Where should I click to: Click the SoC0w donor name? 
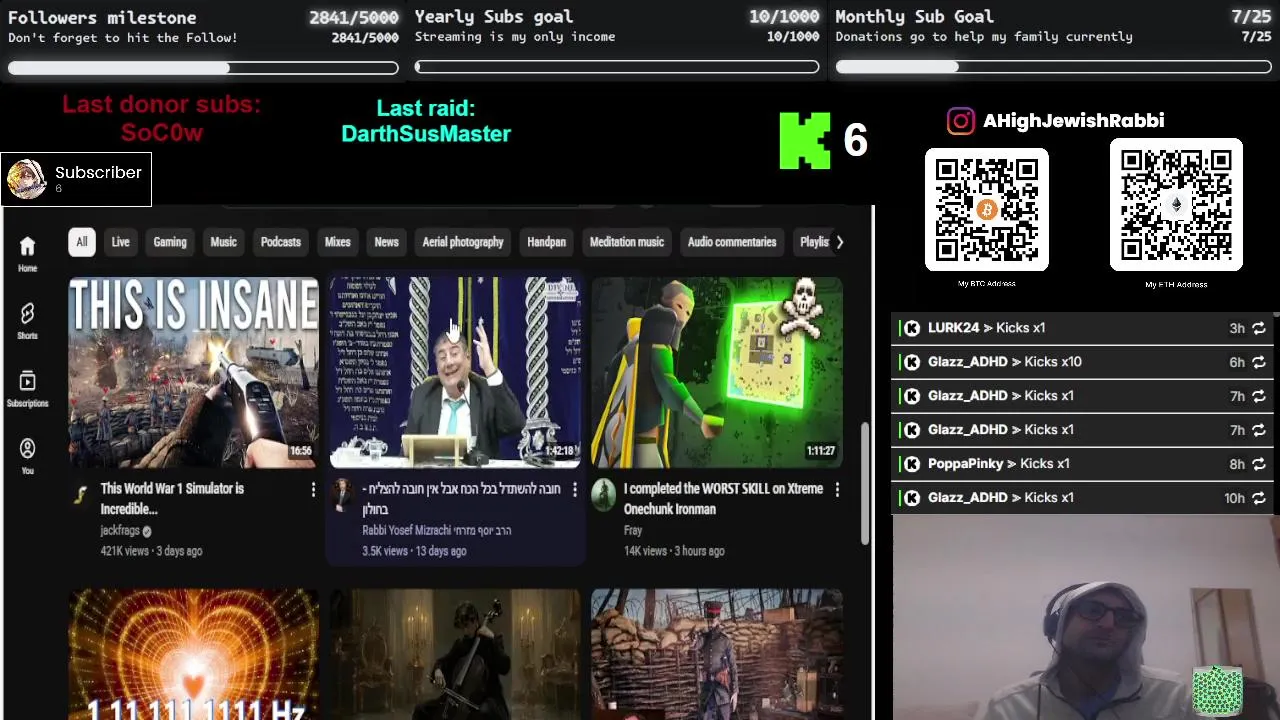(162, 133)
